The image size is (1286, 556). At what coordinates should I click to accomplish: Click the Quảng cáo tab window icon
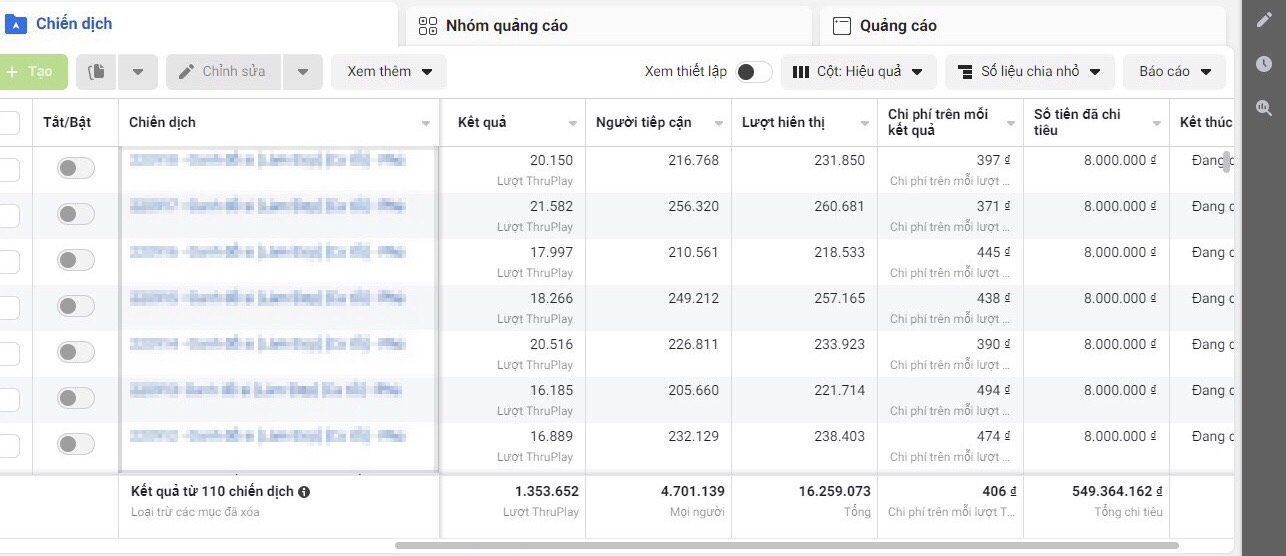click(842, 26)
